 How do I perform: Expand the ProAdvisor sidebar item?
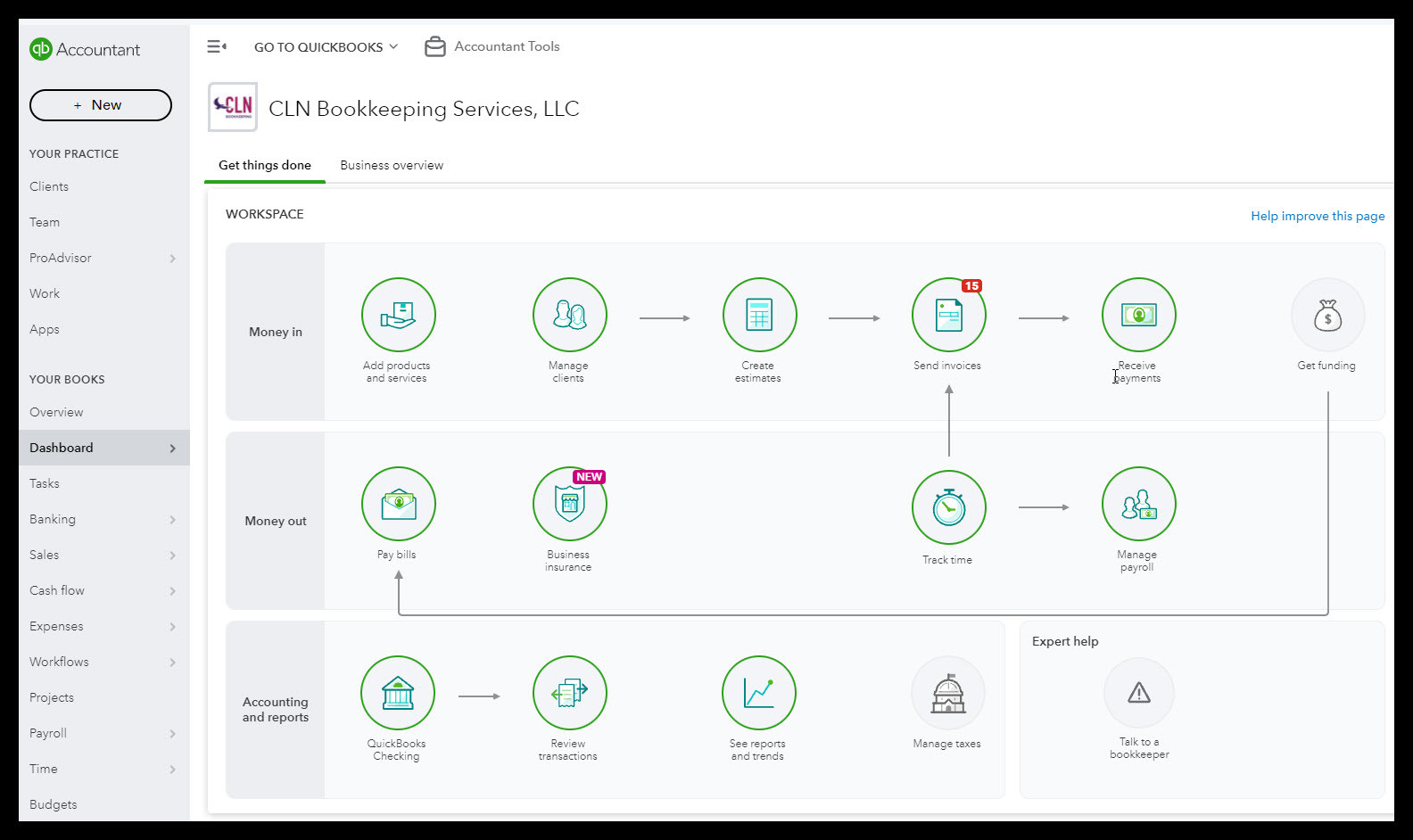pyautogui.click(x=172, y=259)
